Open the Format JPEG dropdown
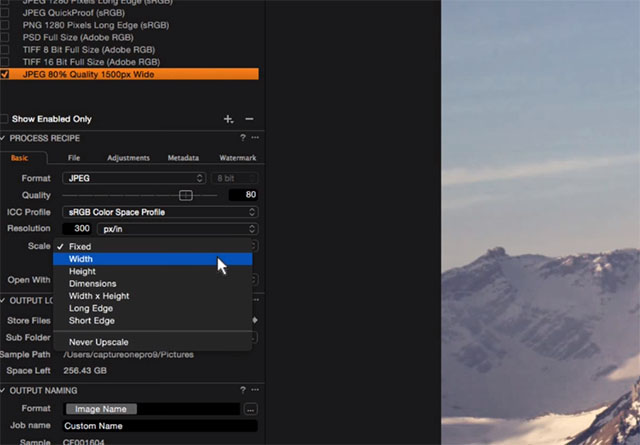This screenshot has width=640, height=445. pos(133,178)
